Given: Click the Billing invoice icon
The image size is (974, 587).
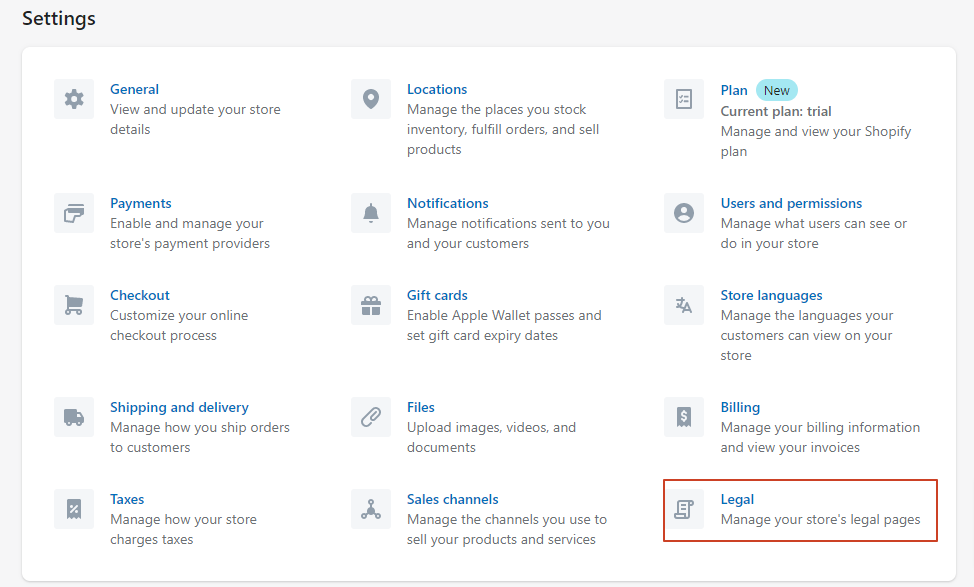Looking at the screenshot, I should 684,417.
